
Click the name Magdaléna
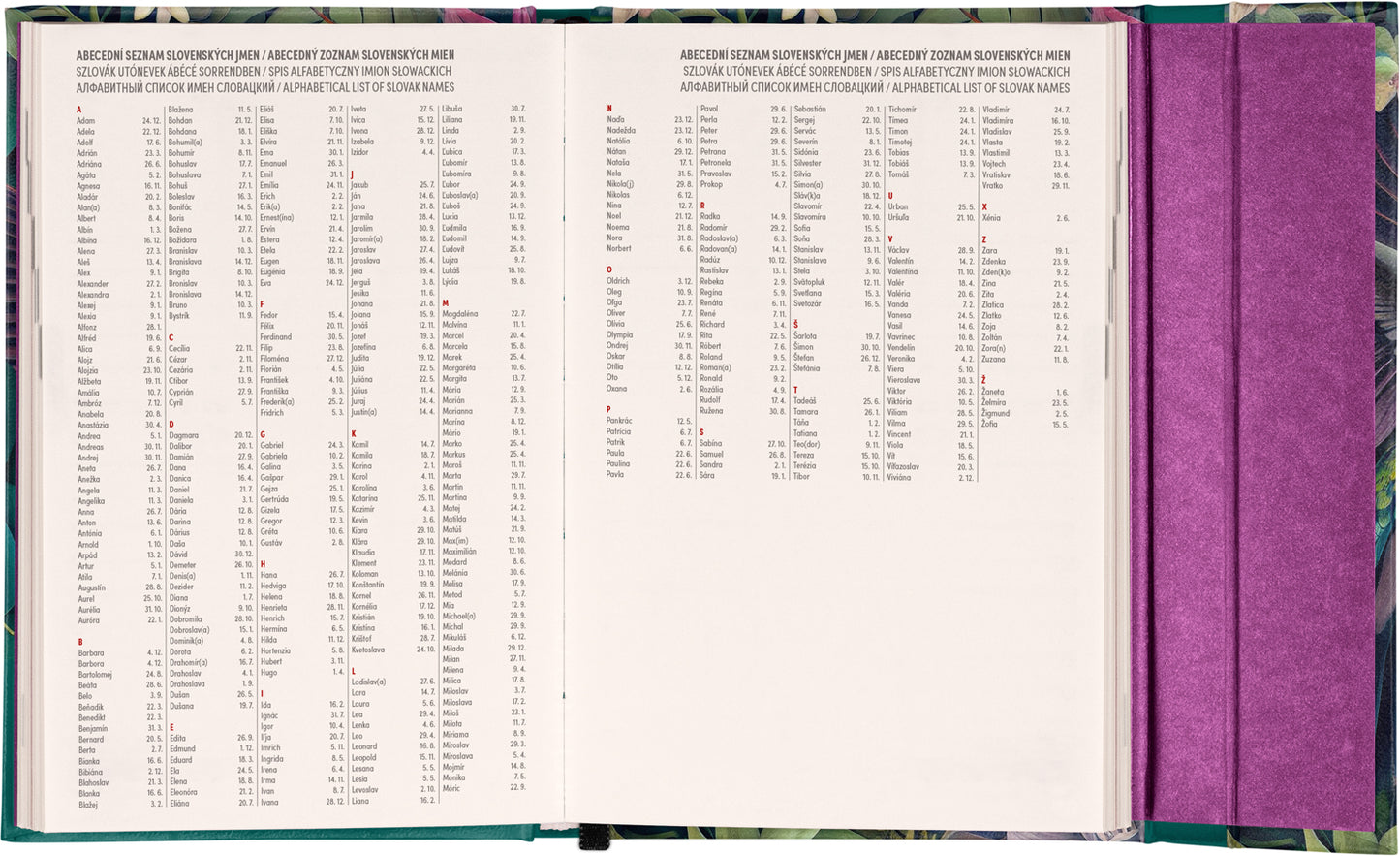(460, 314)
